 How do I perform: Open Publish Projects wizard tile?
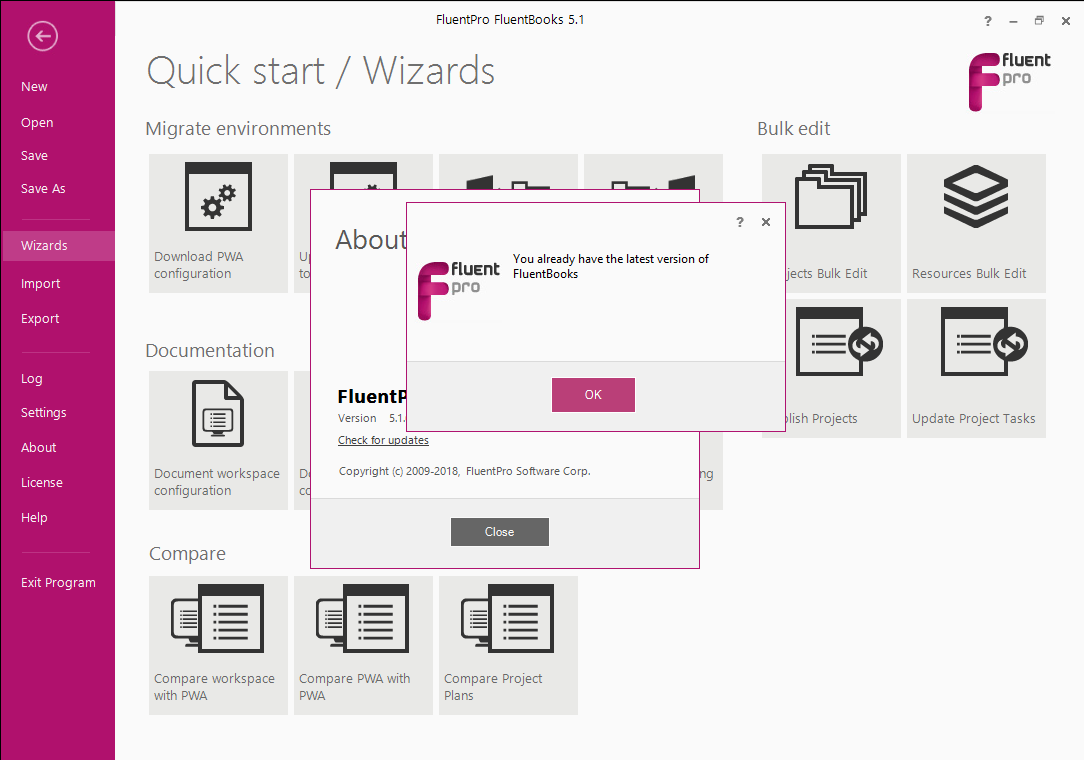coord(843,369)
